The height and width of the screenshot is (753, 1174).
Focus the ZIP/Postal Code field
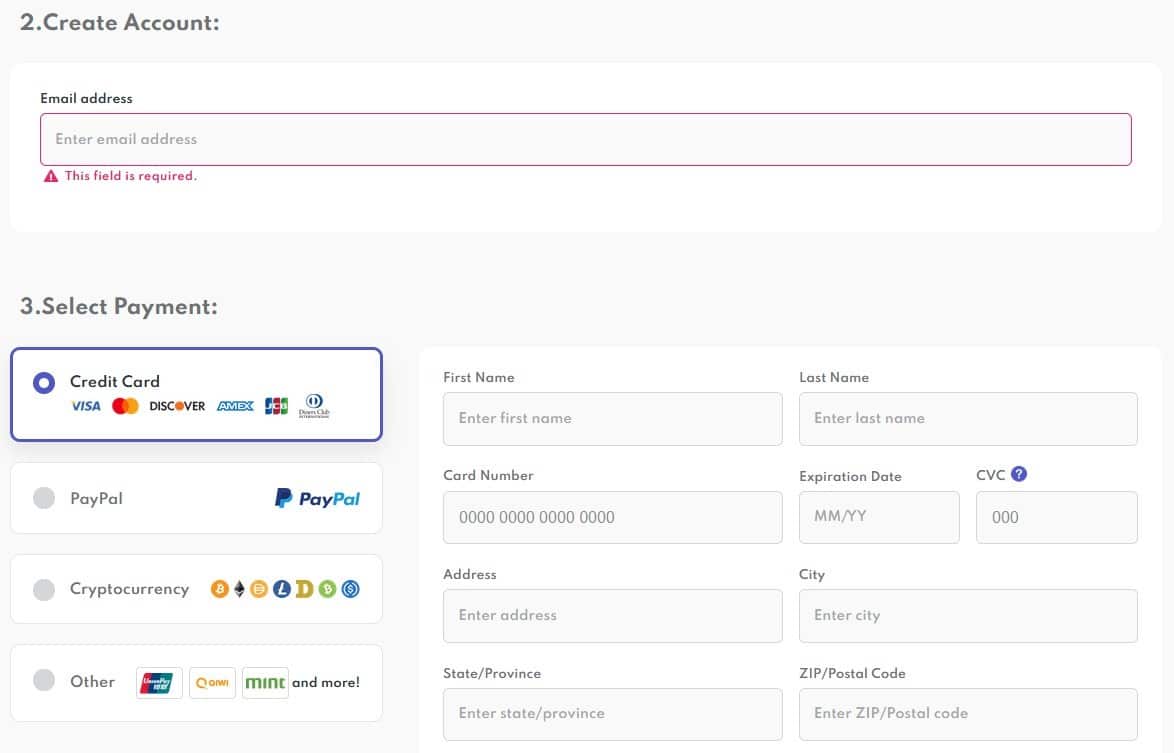coord(968,714)
